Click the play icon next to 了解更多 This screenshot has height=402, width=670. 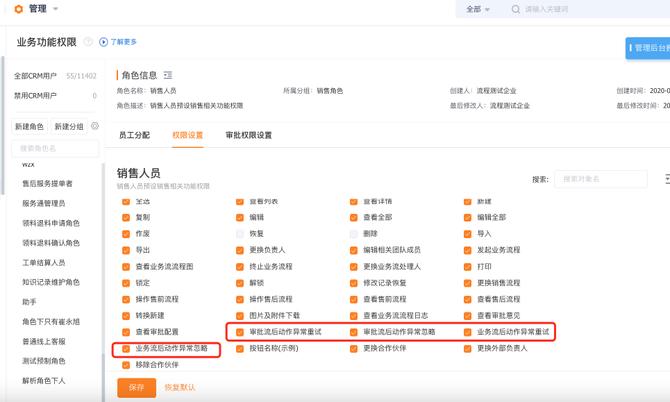coord(103,42)
